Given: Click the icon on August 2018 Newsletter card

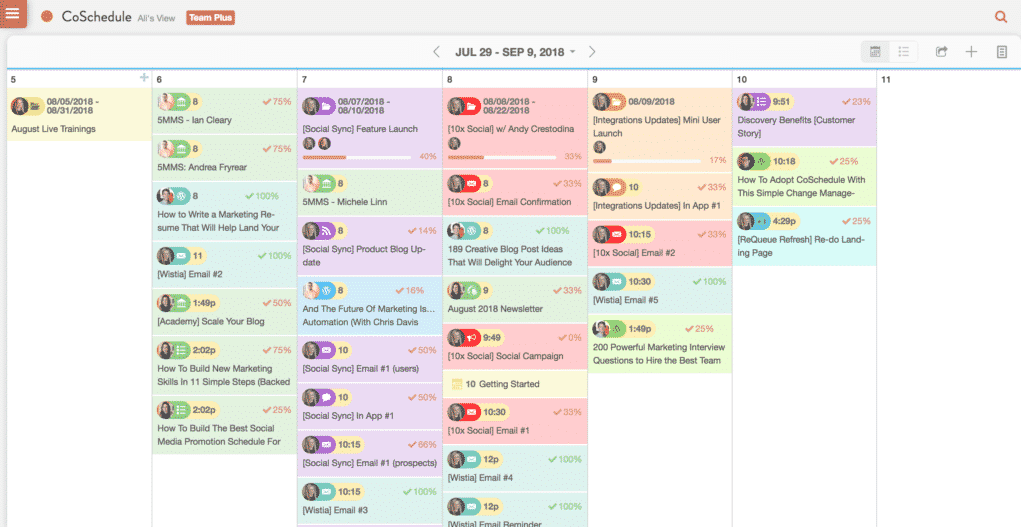Looking at the screenshot, I should pyautogui.click(x=472, y=291).
